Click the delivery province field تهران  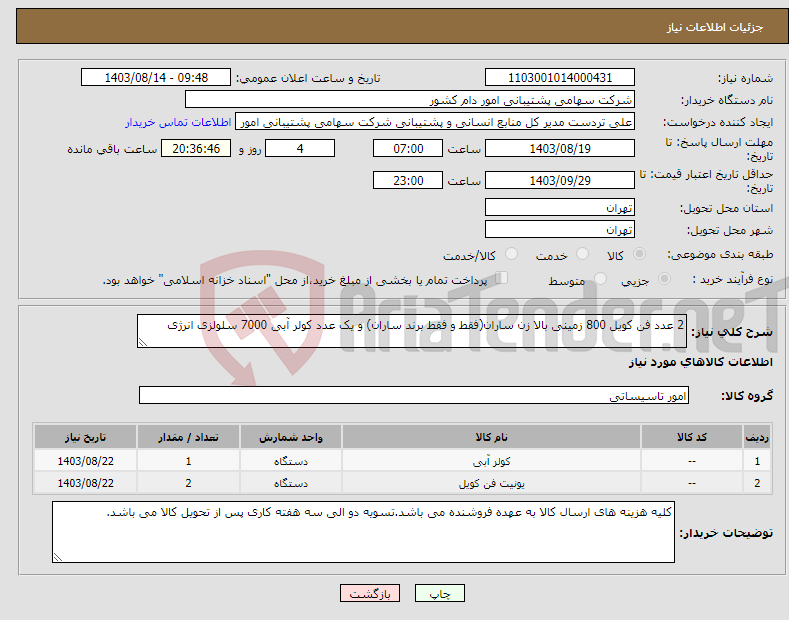pos(560,207)
